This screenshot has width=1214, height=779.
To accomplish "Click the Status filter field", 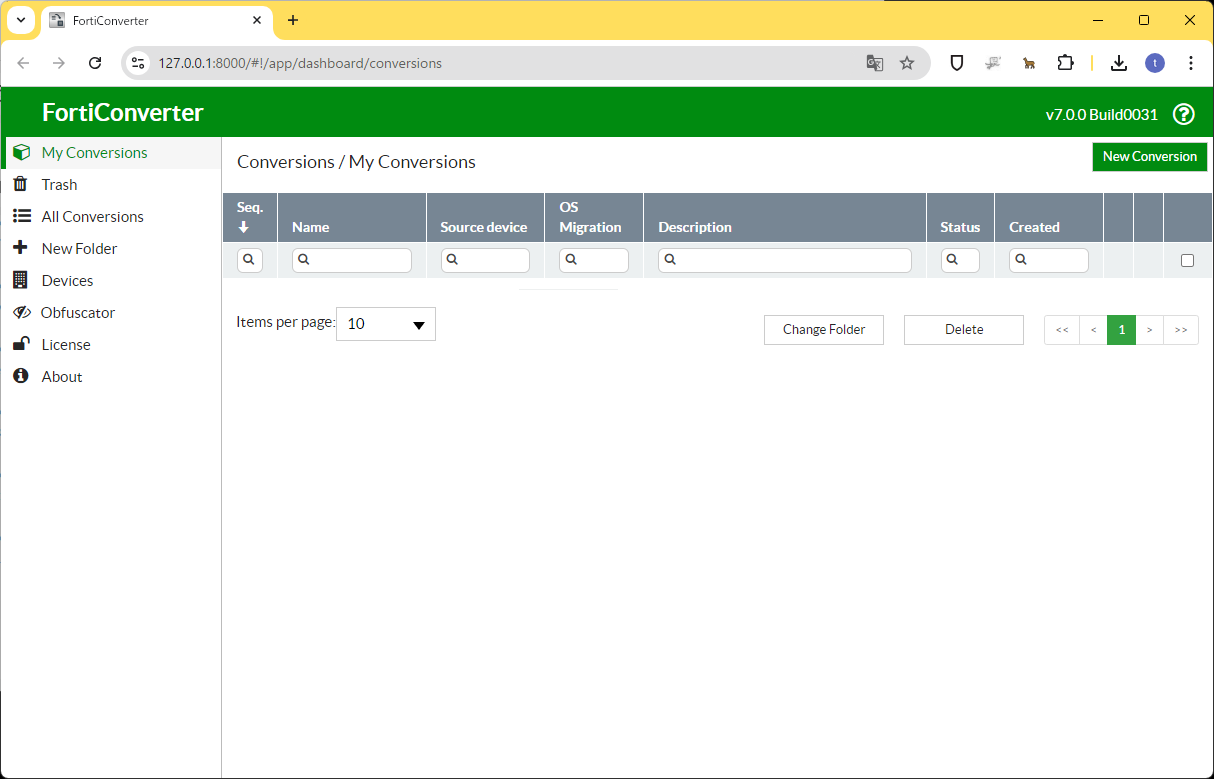I will pyautogui.click(x=960, y=260).
